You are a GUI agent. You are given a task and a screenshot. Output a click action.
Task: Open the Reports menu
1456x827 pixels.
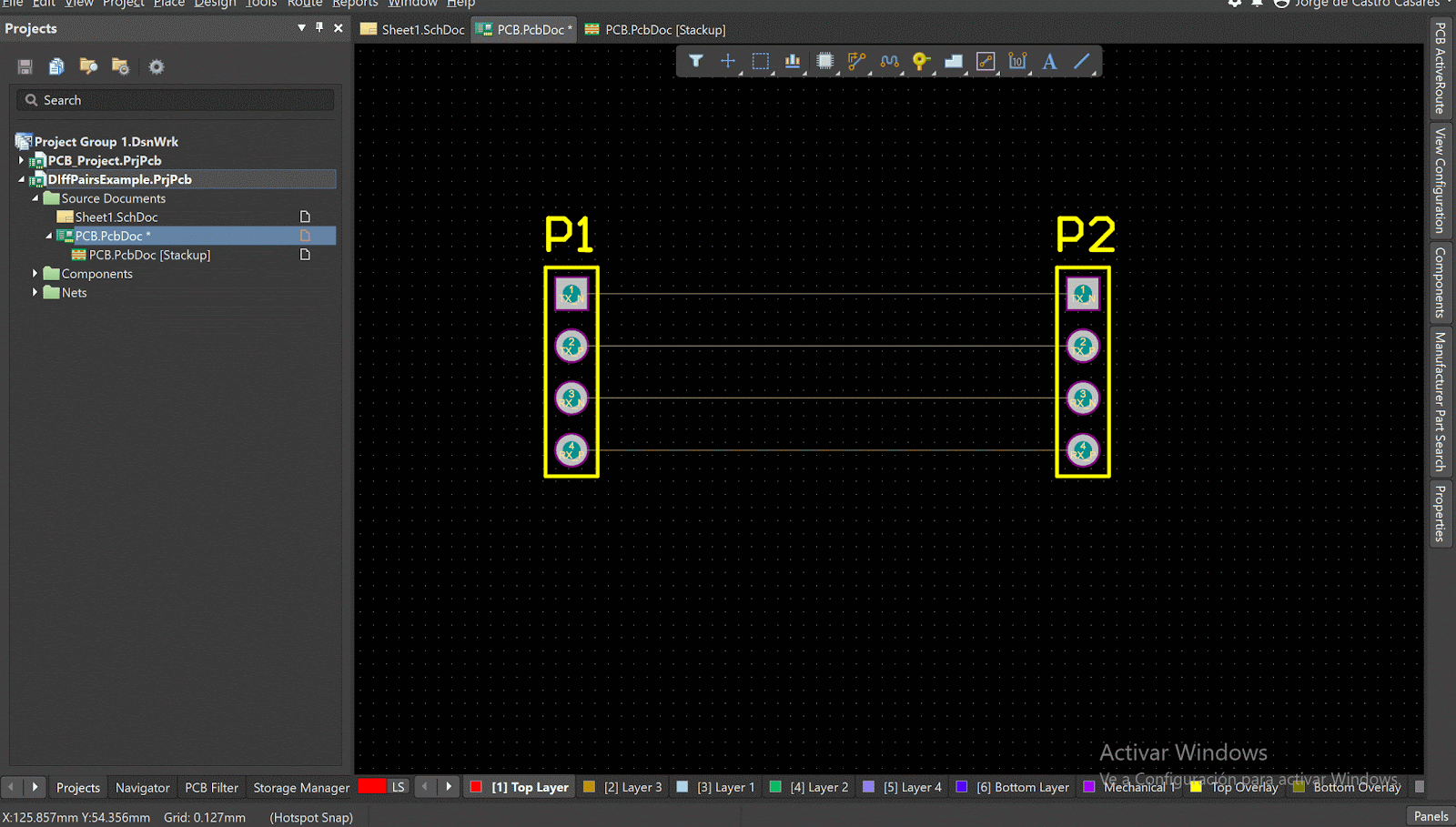355,4
